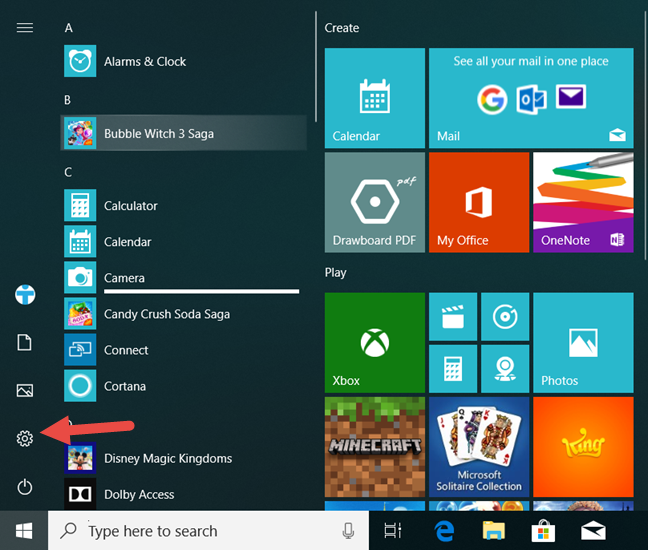The width and height of the screenshot is (648, 550).
Task: Open Candy Crush Soda Saga
Action: 184,314
